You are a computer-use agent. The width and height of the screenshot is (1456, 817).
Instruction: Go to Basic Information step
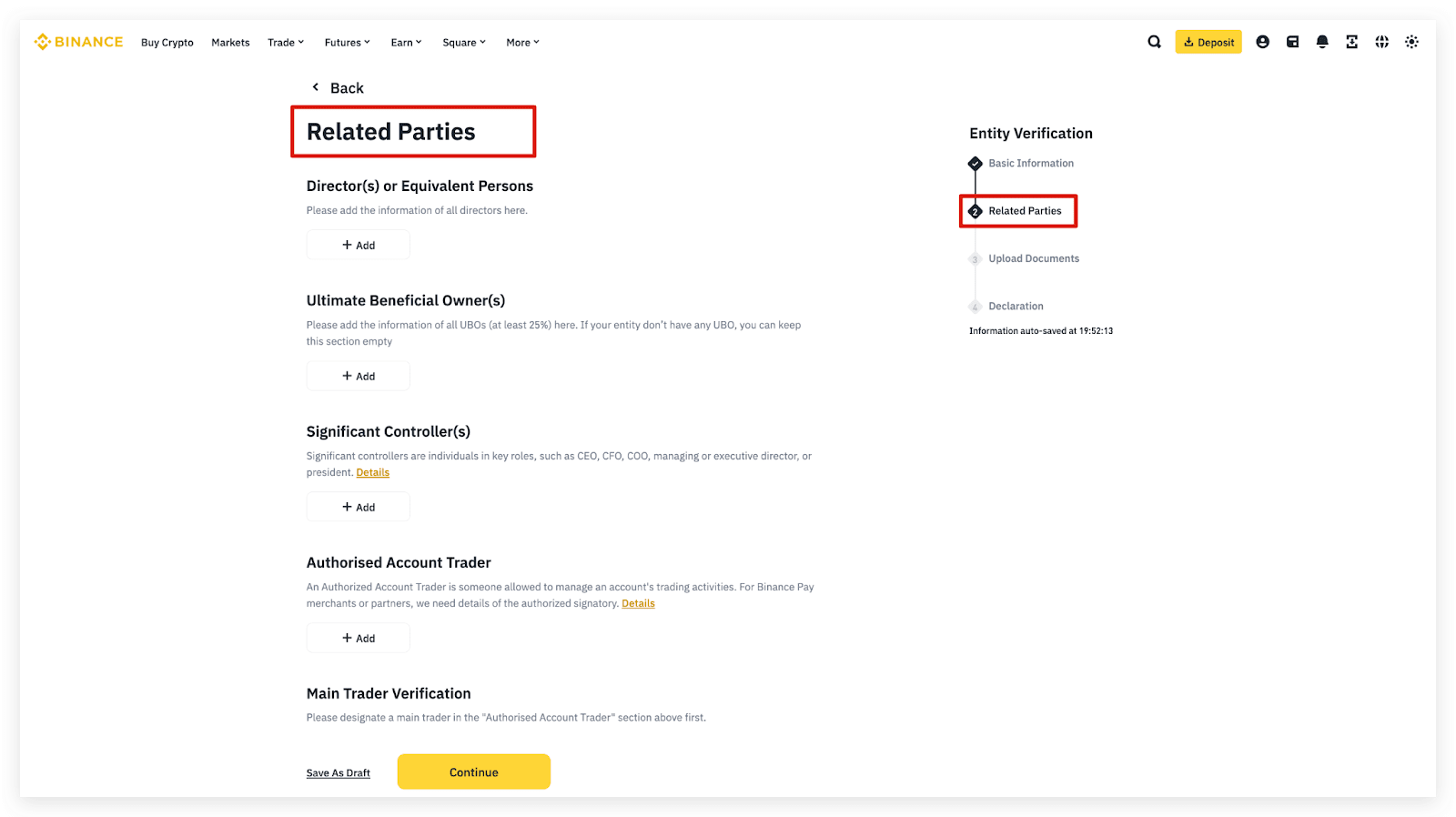1030,164
